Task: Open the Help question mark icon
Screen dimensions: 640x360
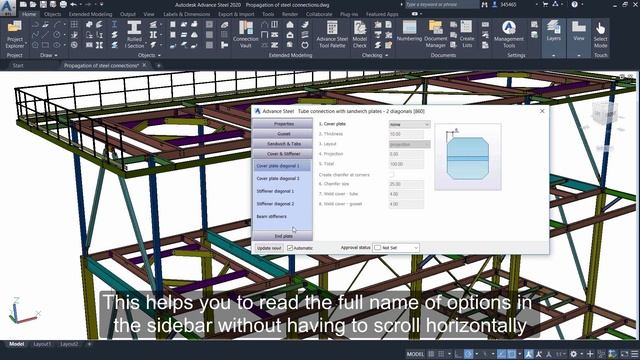Action: click(574, 4)
